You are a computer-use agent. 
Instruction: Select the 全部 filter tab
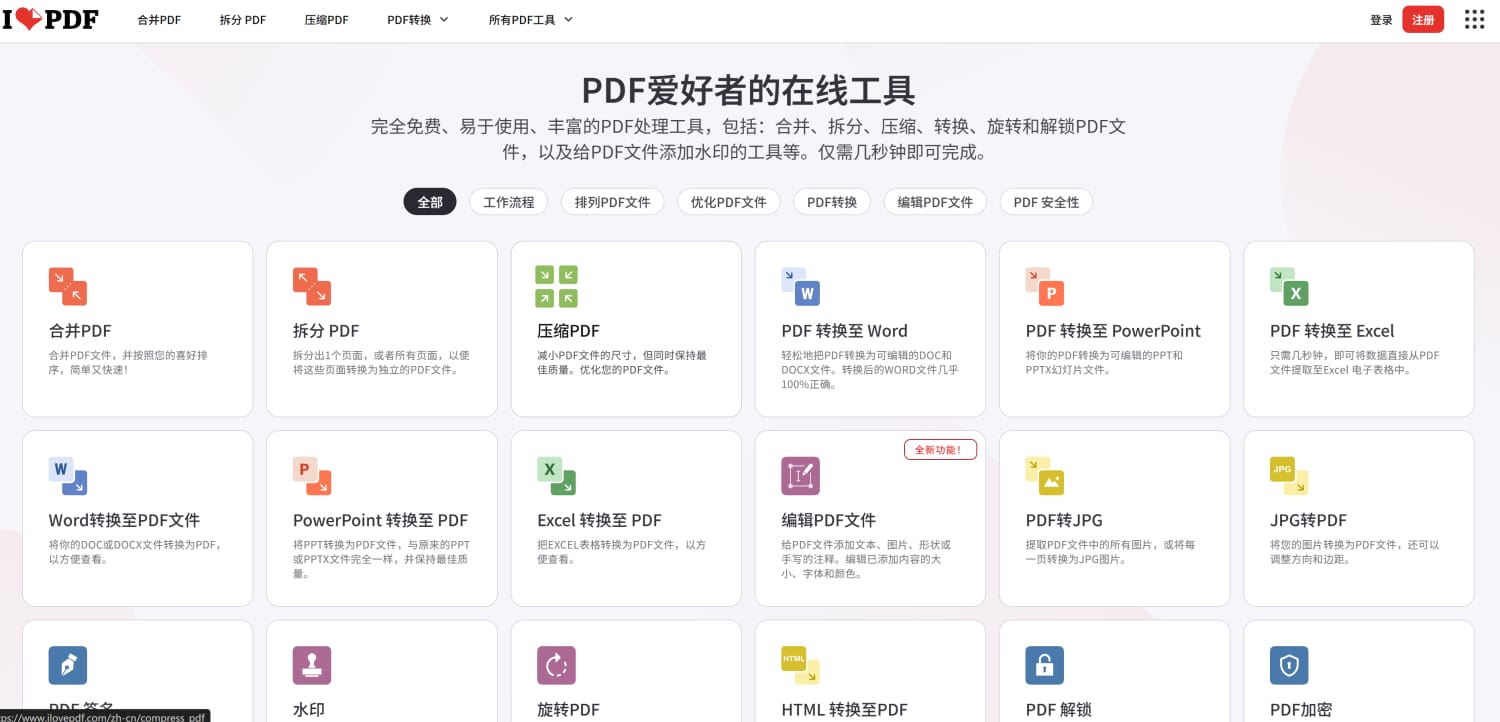pos(430,202)
